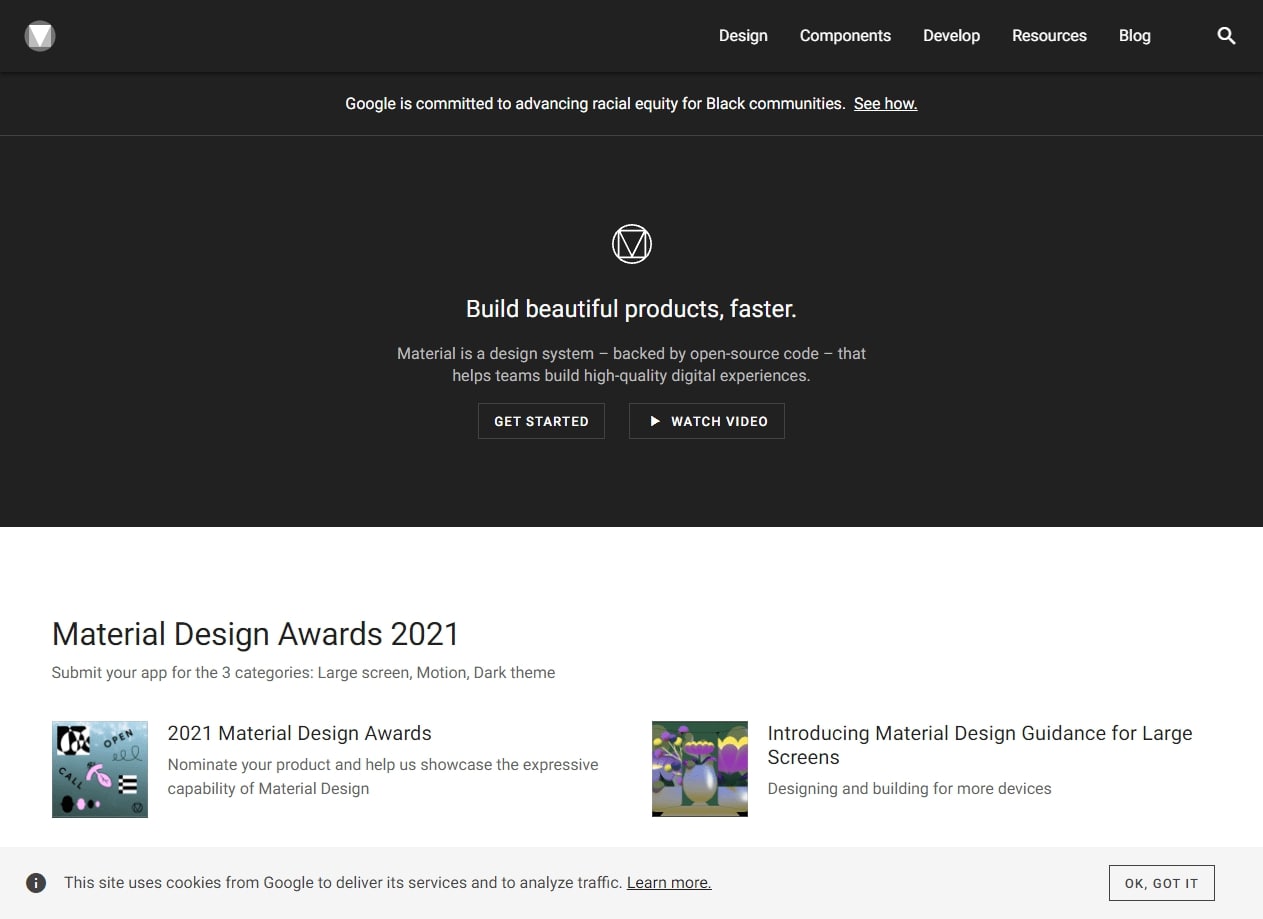Image resolution: width=1263 pixels, height=919 pixels.
Task: Open the Resources menu
Action: [1049, 36]
